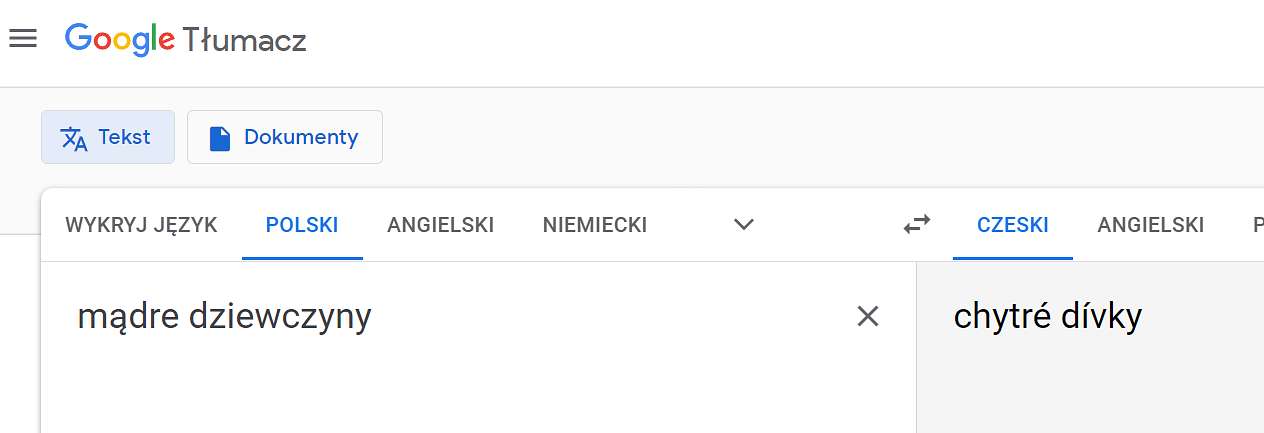Image resolution: width=1264 pixels, height=433 pixels.
Task: Switch to Tekst translation mode
Action: coord(108,137)
